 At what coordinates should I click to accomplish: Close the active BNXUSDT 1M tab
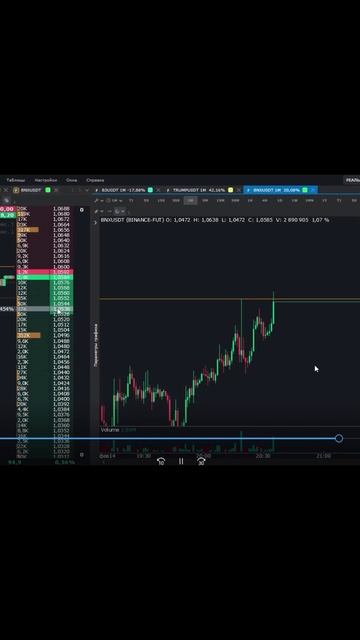tap(313, 190)
